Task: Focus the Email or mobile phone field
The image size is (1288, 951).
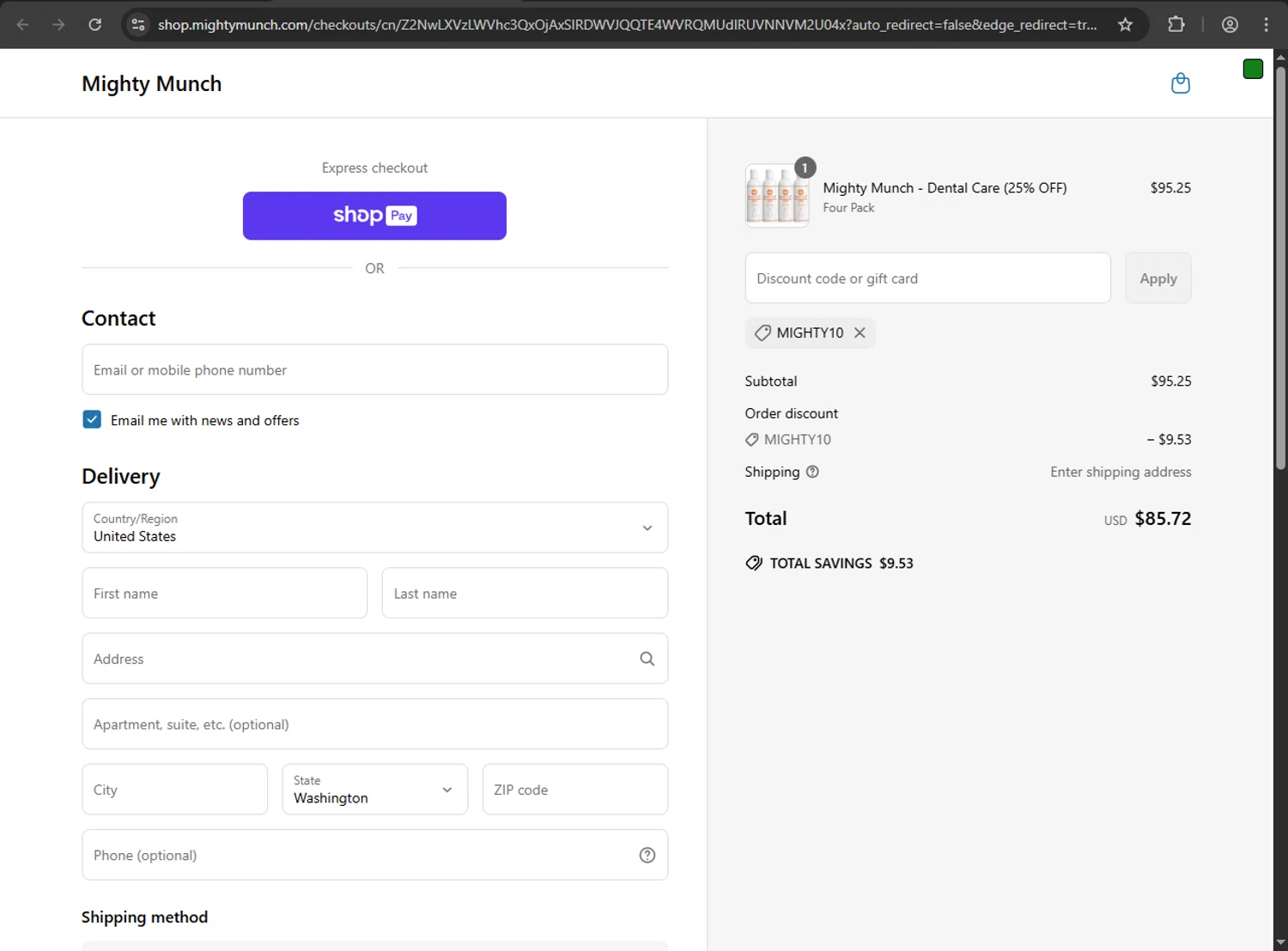Action: [x=375, y=369]
